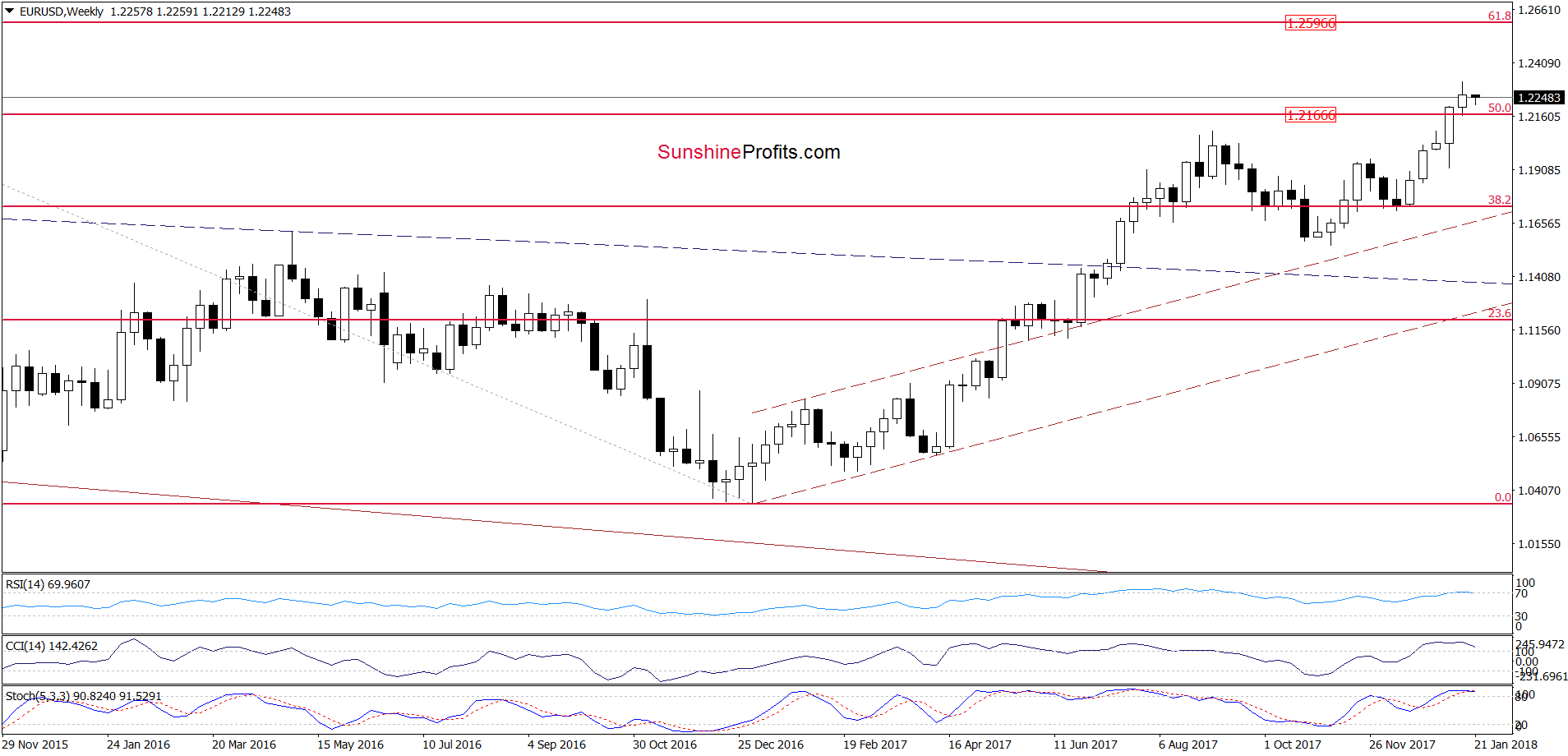Click the 1.26610 price axis value
The image size is (1568, 756).
1539,10
